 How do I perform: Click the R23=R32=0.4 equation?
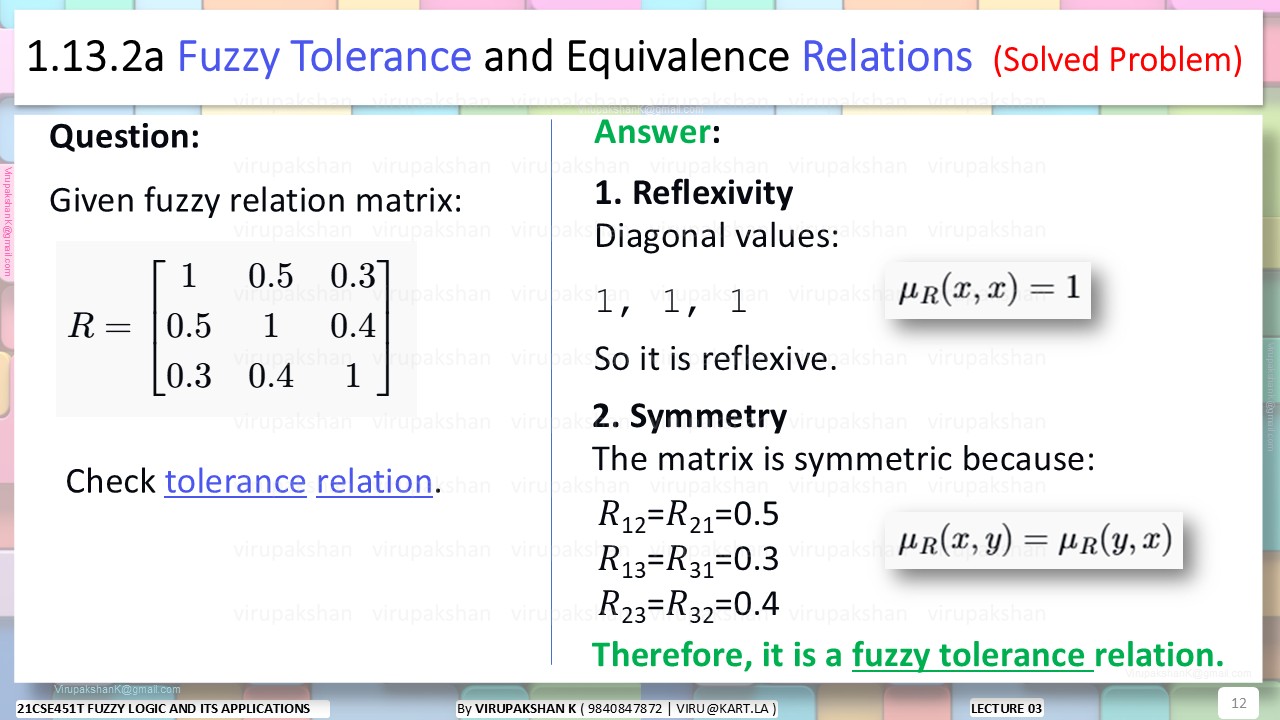[x=688, y=605]
